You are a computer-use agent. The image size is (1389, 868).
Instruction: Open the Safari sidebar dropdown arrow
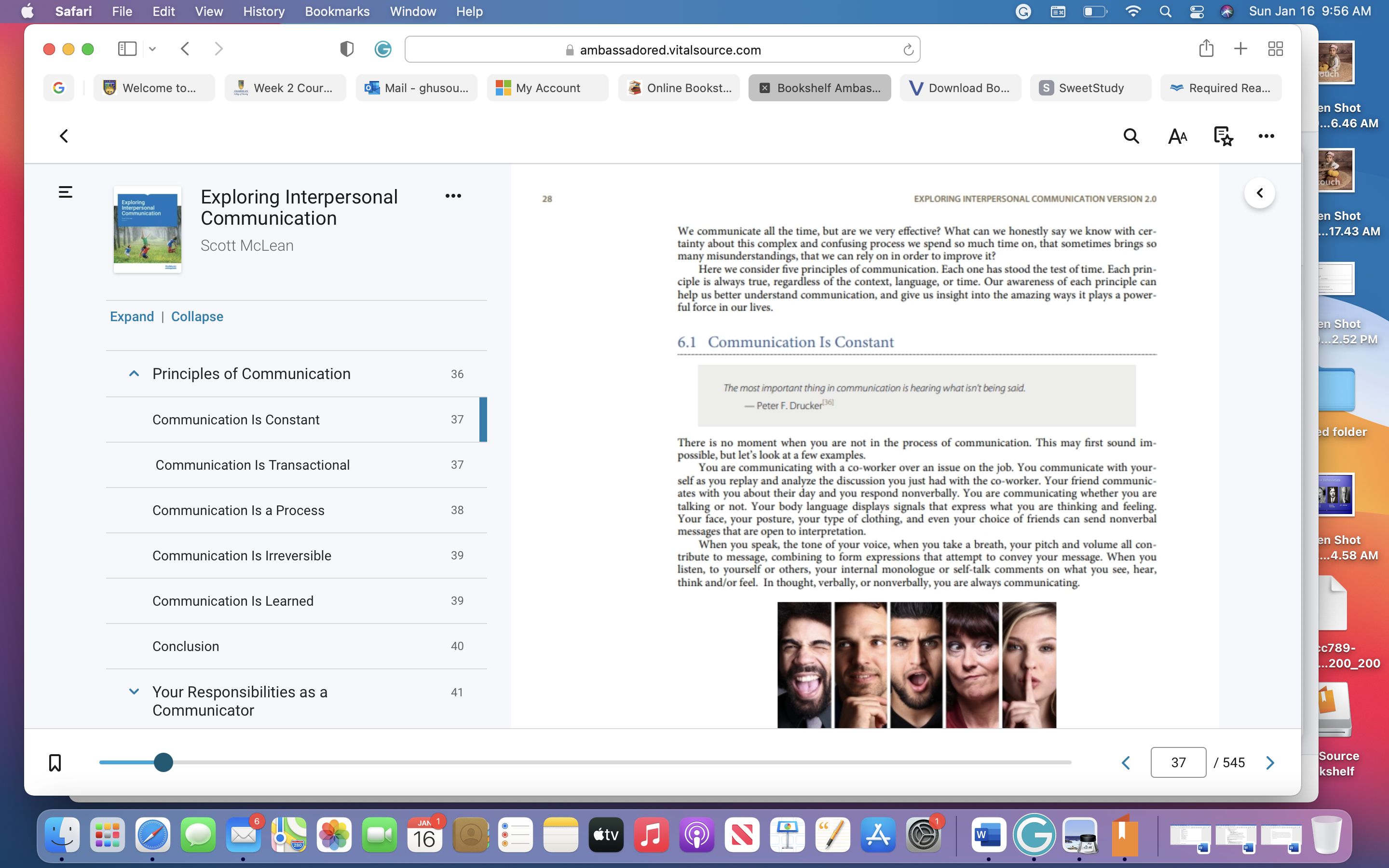point(152,49)
